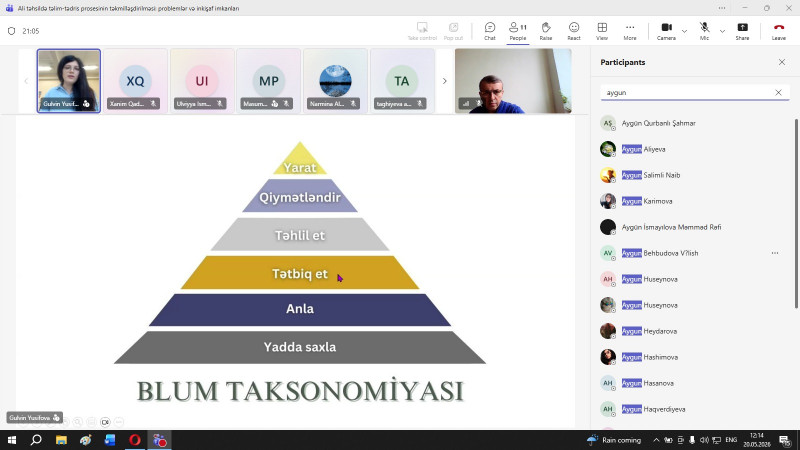This screenshot has width=800, height=450.
Task: Click the Anla pyramid level
Action: (300, 309)
